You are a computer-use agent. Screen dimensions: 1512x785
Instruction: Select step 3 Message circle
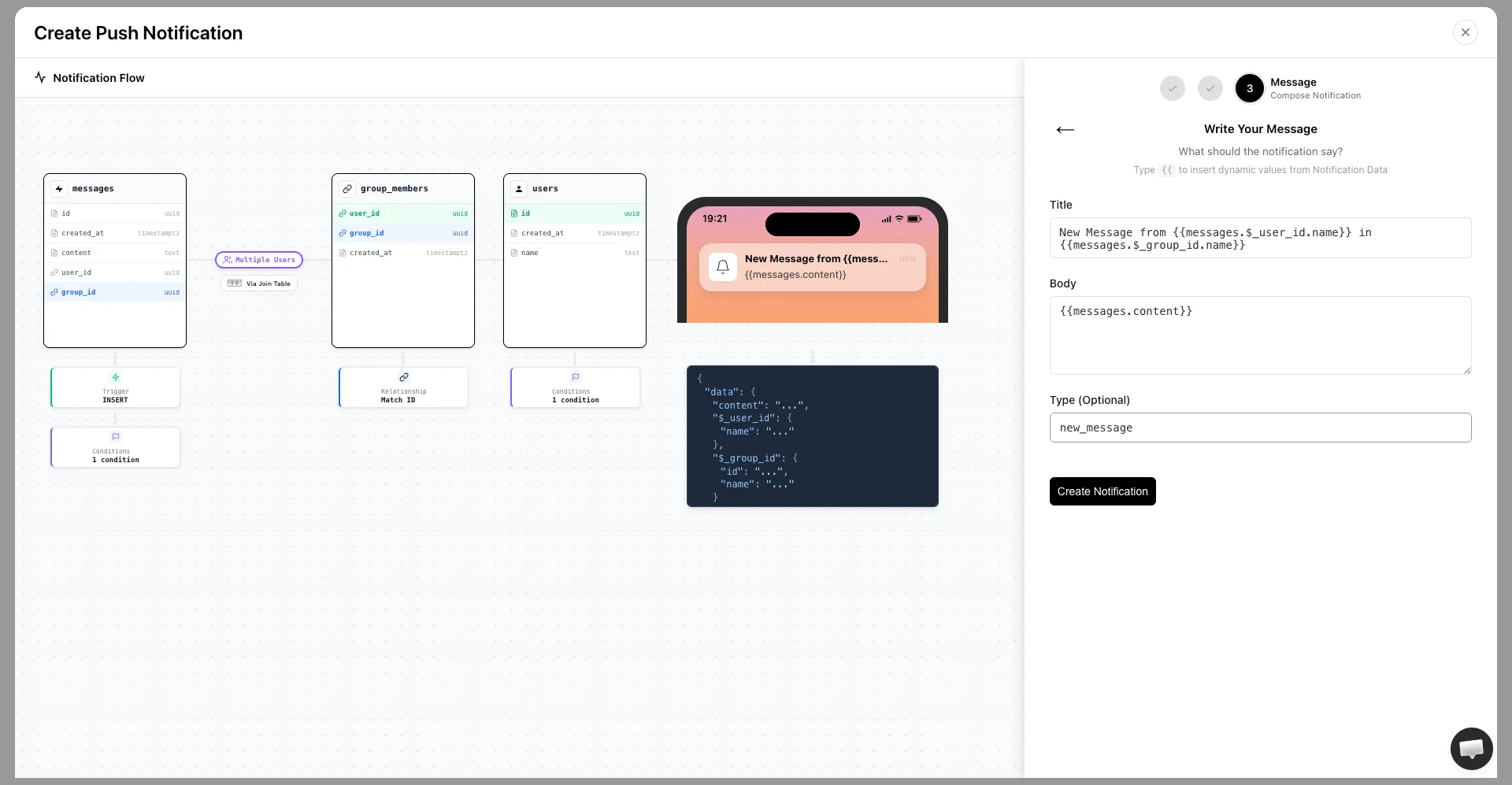[1249, 88]
